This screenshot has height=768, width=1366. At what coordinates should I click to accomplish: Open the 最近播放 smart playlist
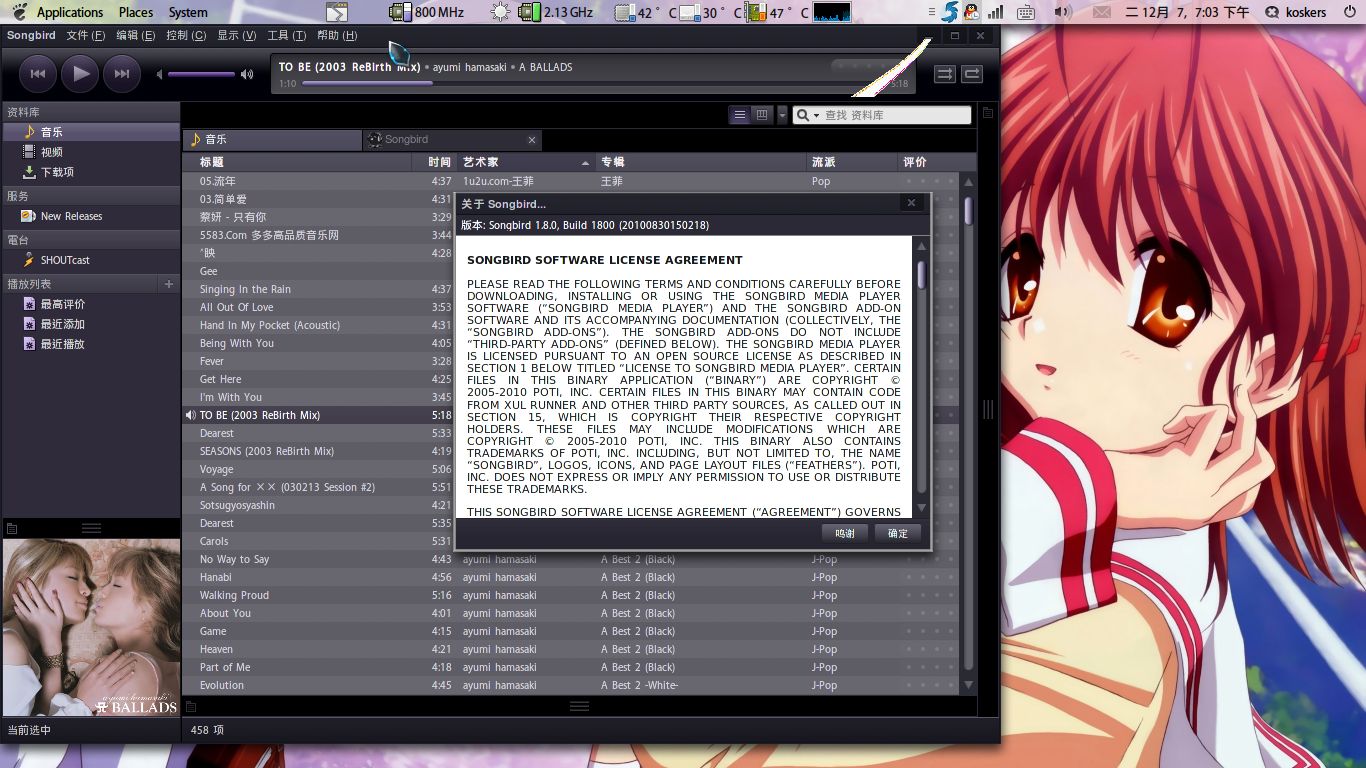pos(90,344)
